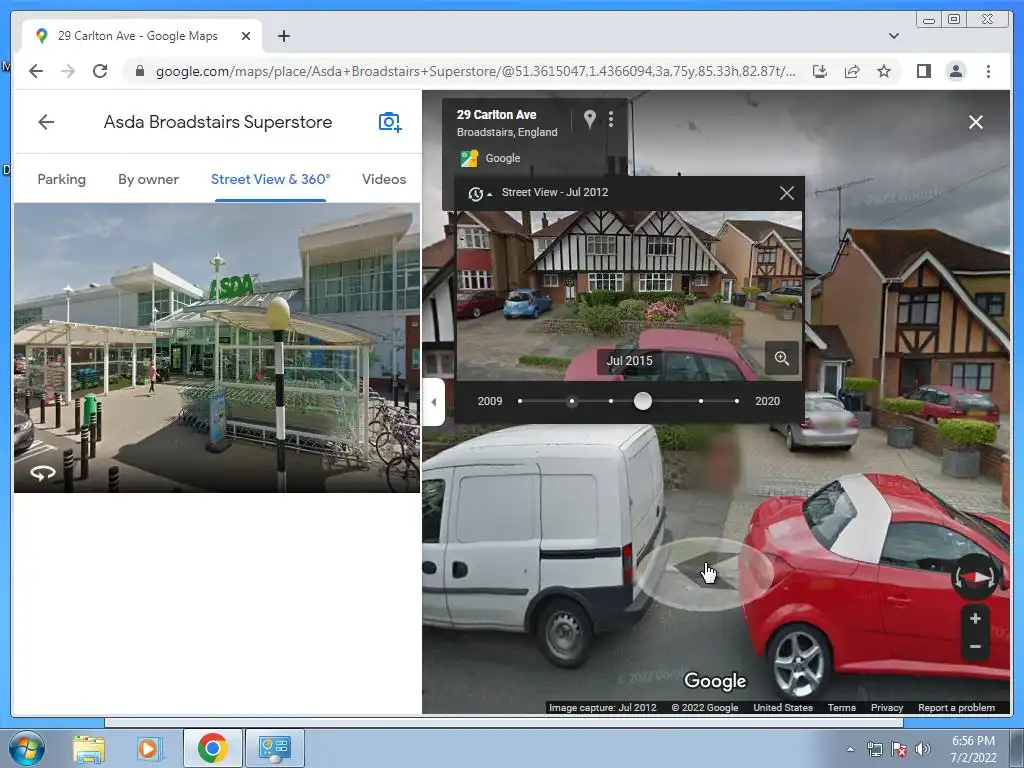
Task: Open the Chrome profile avatar
Action: pos(955,71)
